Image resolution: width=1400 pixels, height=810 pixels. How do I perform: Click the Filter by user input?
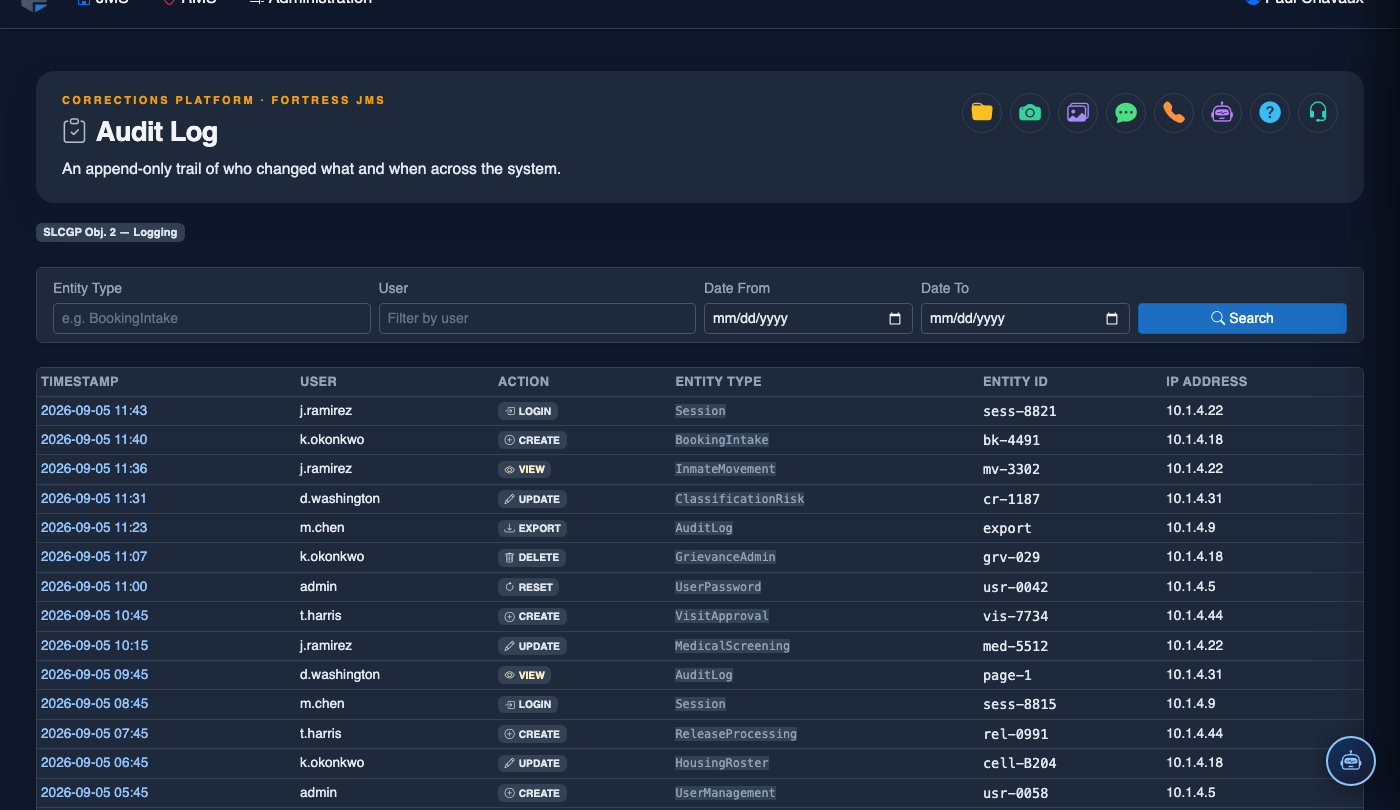[537, 318]
